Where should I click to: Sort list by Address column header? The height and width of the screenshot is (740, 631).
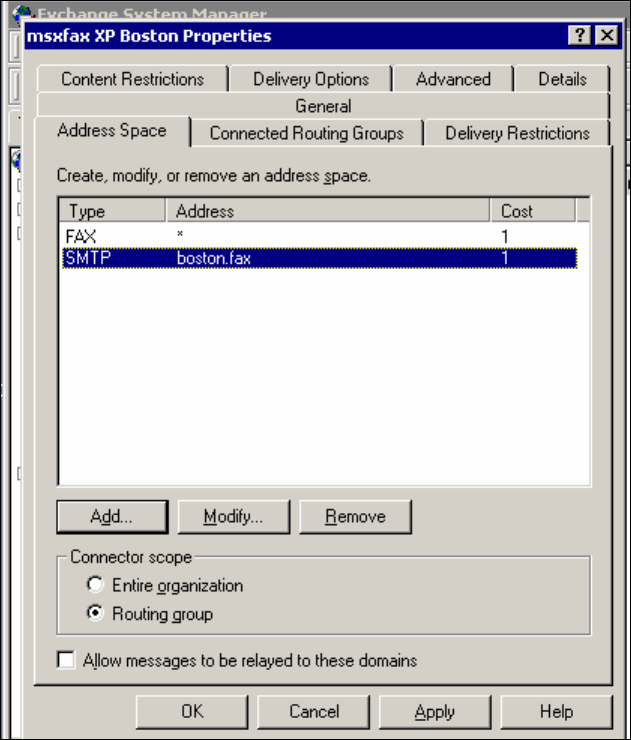[328, 210]
